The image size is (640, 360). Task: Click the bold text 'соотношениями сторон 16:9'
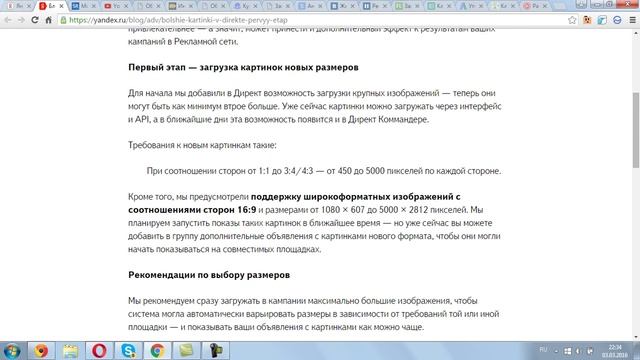pos(192,210)
